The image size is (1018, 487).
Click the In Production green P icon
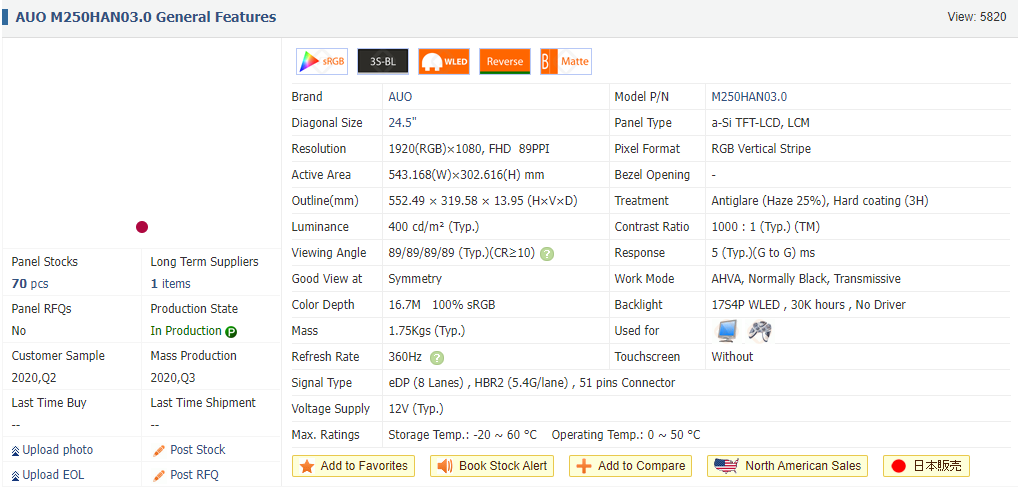tap(231, 332)
